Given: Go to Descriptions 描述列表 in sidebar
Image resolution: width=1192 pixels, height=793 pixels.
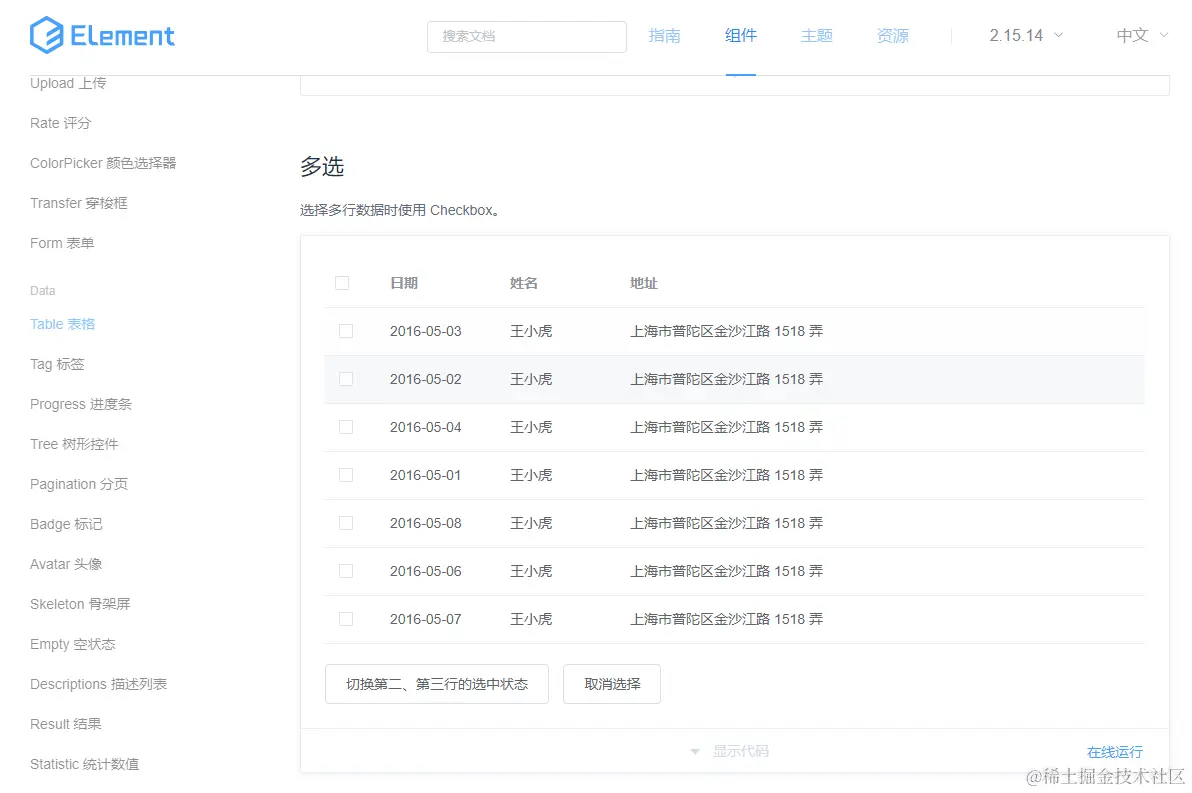Looking at the screenshot, I should (x=99, y=684).
